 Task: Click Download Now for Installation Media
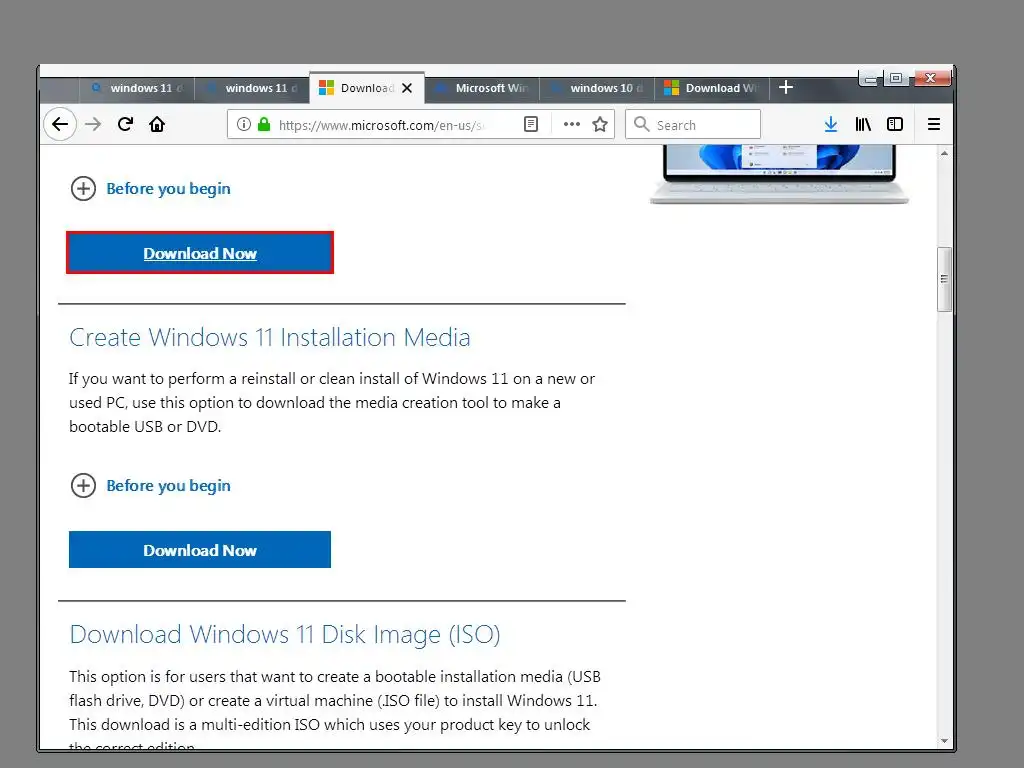pyautogui.click(x=200, y=550)
